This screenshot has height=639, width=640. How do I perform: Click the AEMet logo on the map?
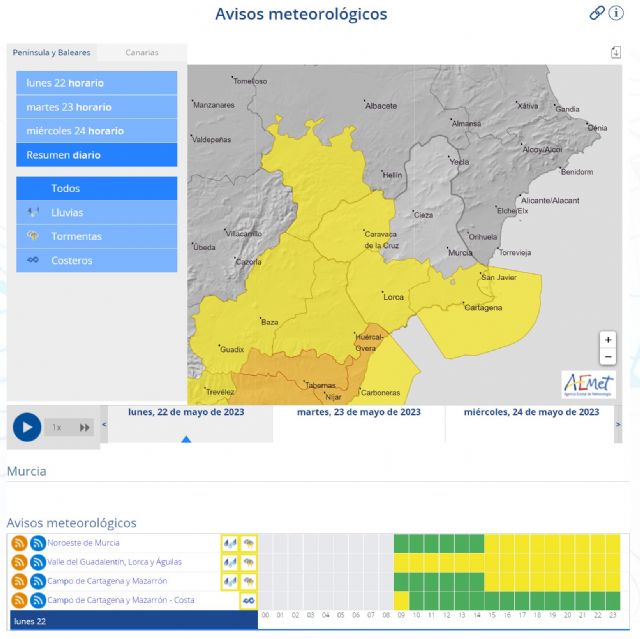588,384
